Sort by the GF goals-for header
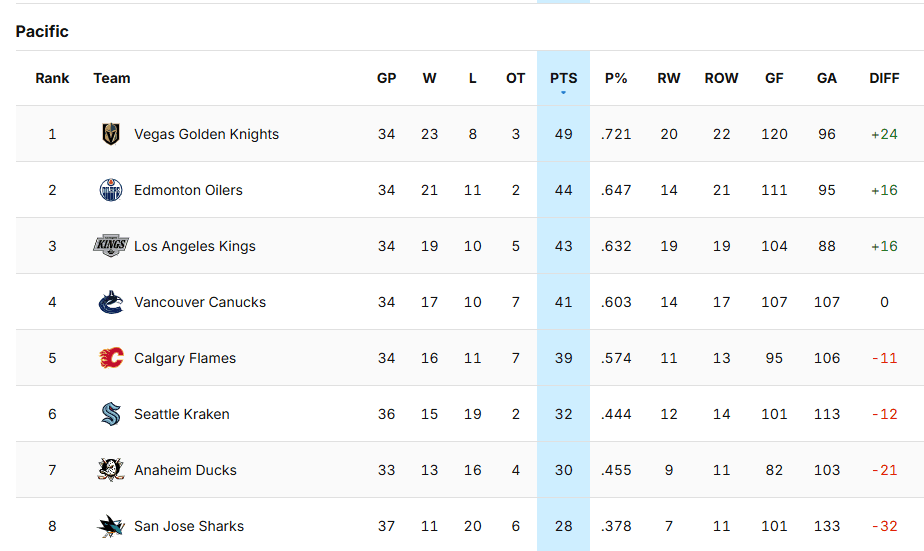The image size is (924, 551). click(x=774, y=78)
